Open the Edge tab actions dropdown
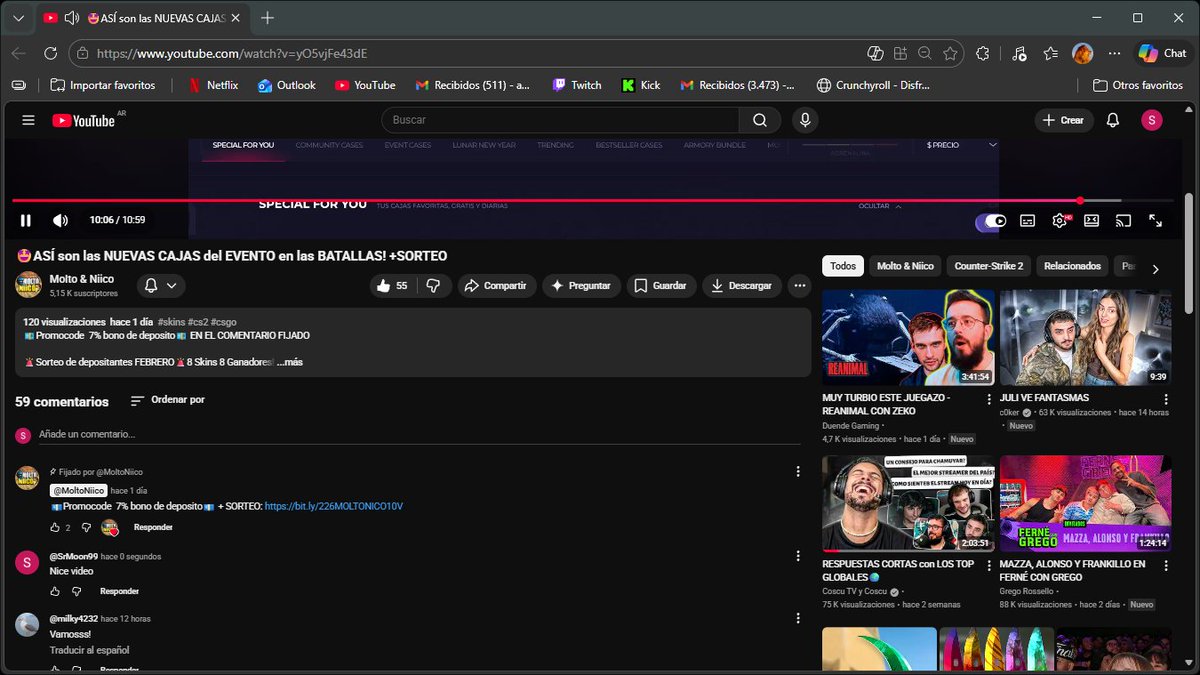 pos(18,18)
